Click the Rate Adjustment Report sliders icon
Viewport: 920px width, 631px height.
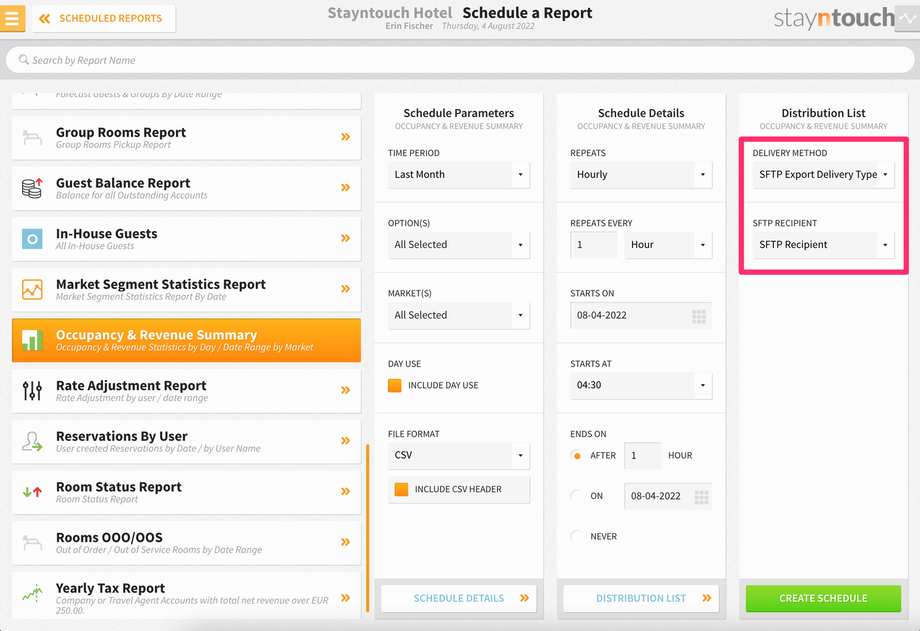[32, 390]
